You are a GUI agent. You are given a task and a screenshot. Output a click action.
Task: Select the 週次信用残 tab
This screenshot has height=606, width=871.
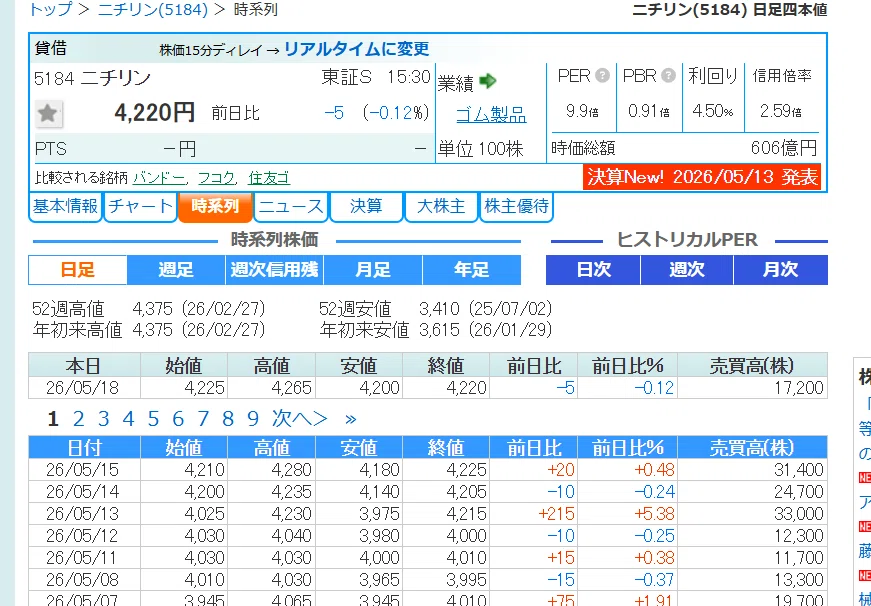[274, 270]
